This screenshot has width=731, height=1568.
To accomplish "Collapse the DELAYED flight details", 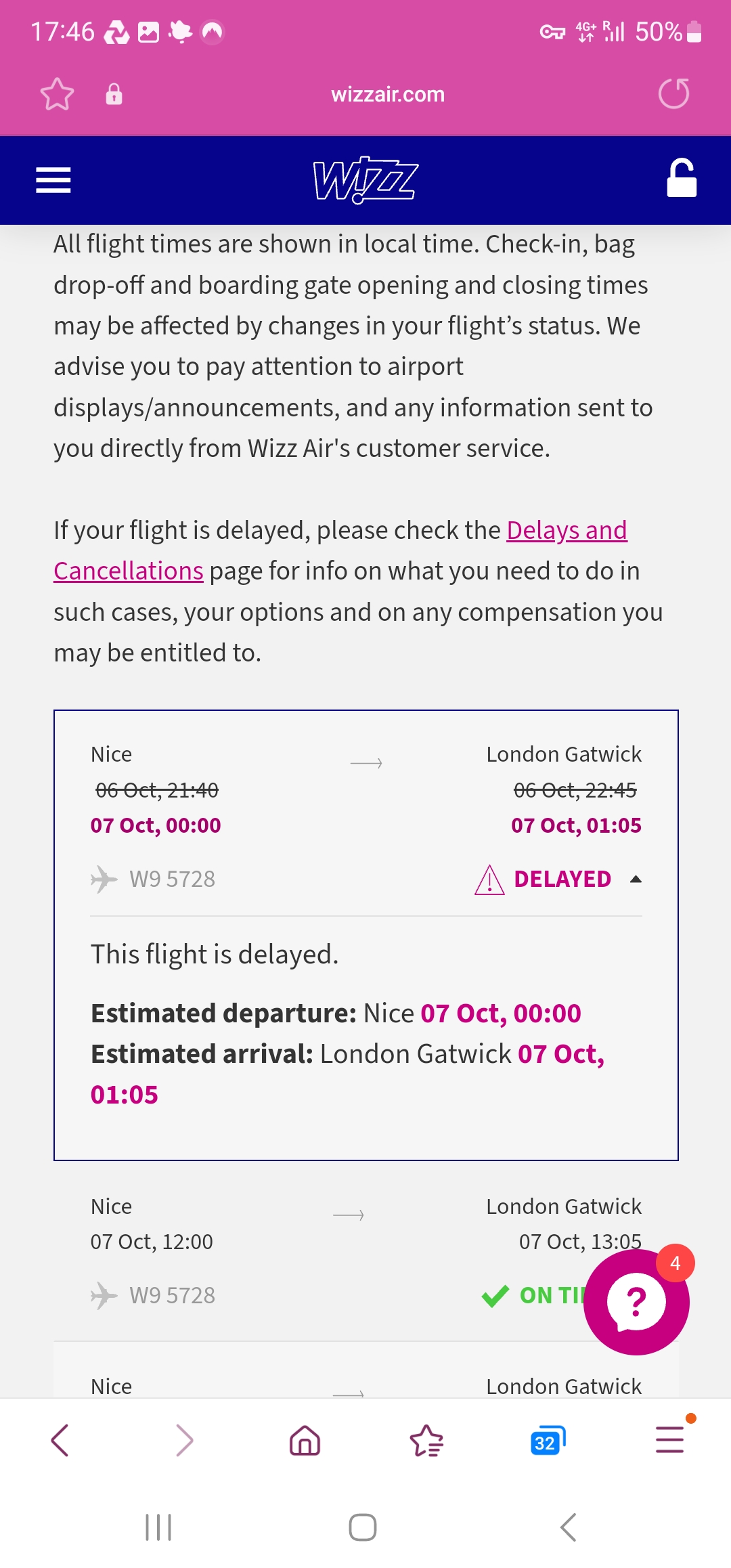I will (x=636, y=879).
